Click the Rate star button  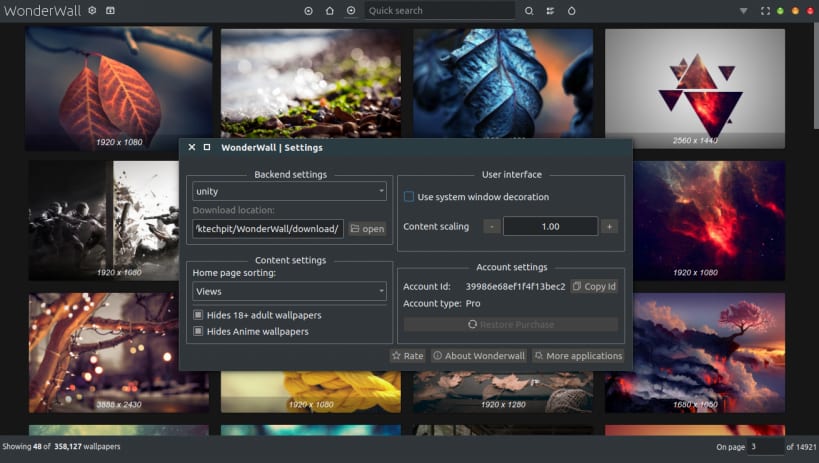(x=408, y=356)
